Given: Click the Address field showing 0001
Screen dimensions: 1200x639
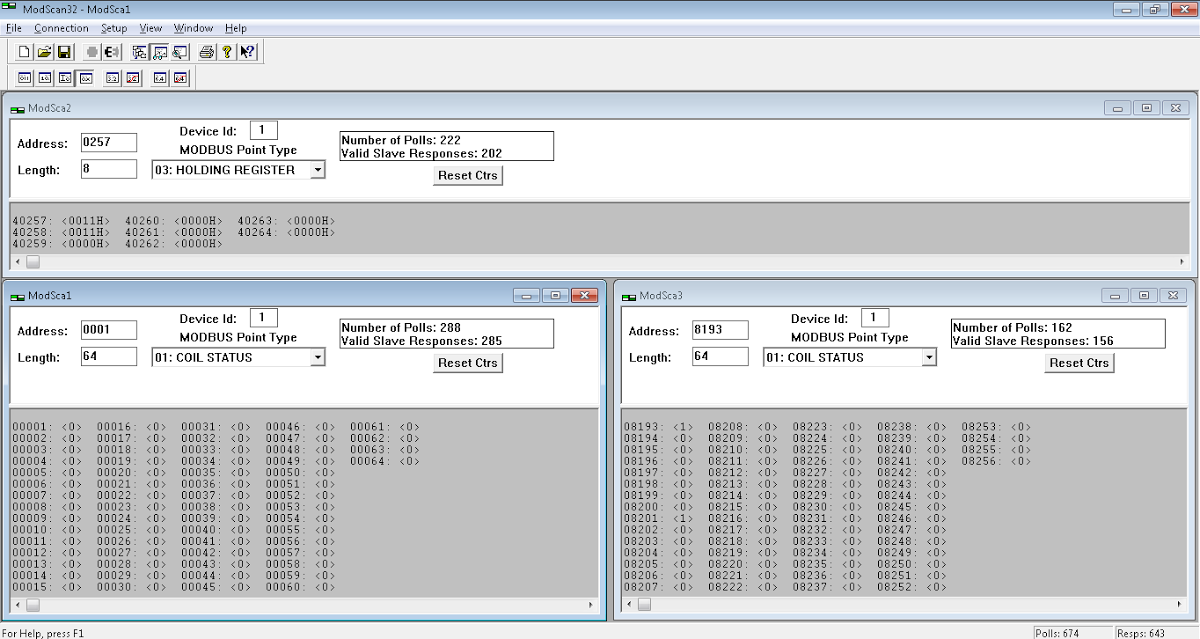Looking at the screenshot, I should coord(108,330).
